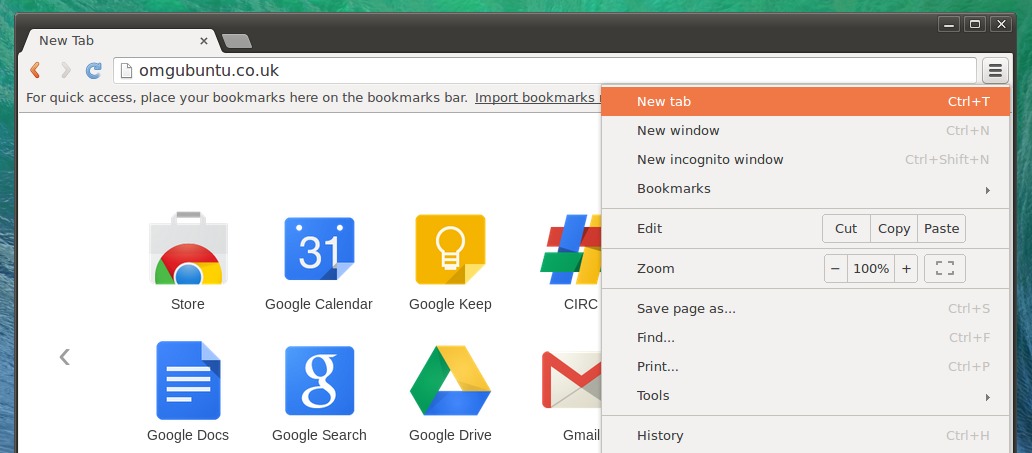Go back with the orange back arrow
Viewport: 1032px width, 453px height.
click(x=36, y=70)
